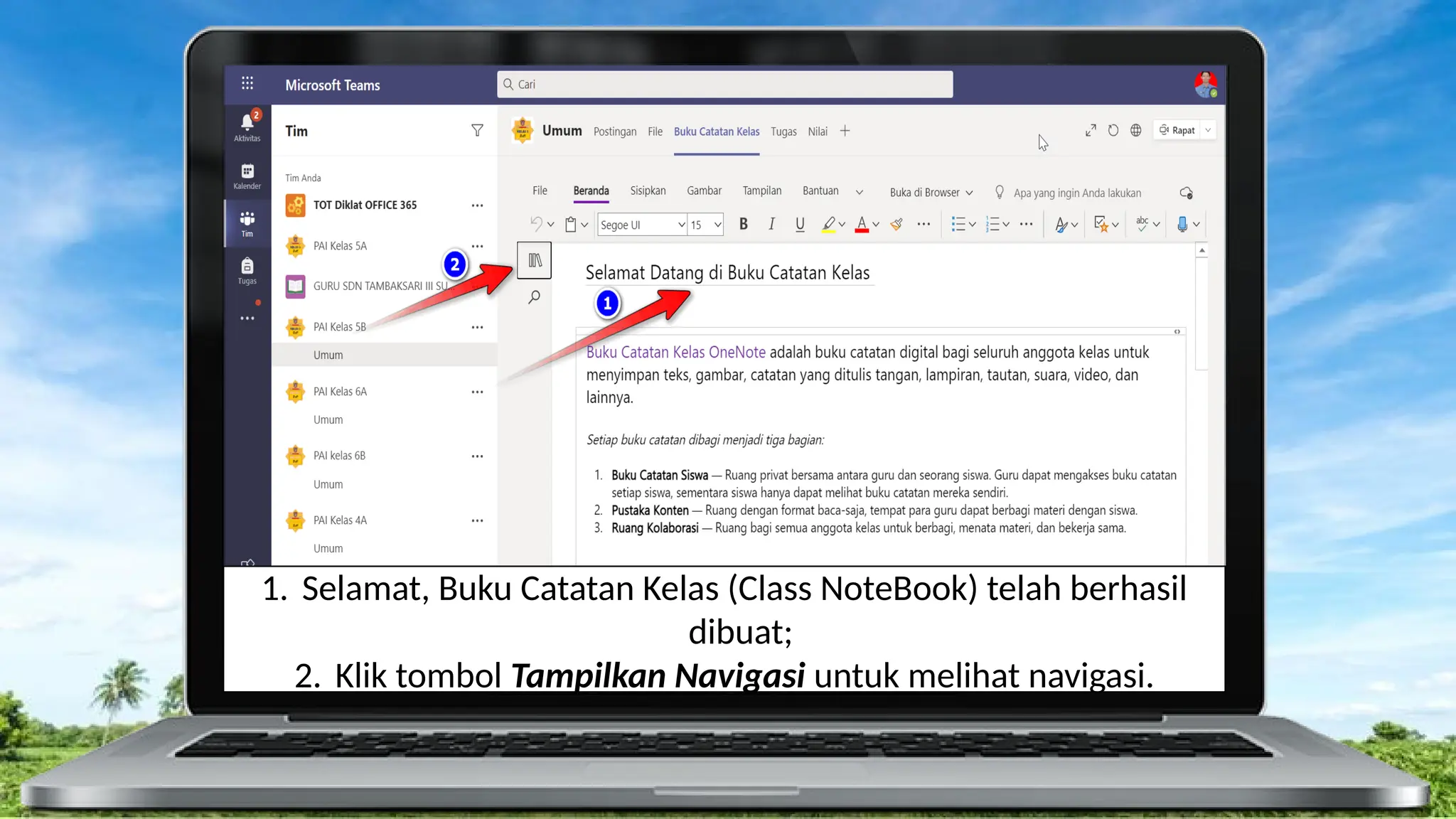The image size is (1456, 819).
Task: Click the clear formatting eraser icon
Action: coord(896,224)
